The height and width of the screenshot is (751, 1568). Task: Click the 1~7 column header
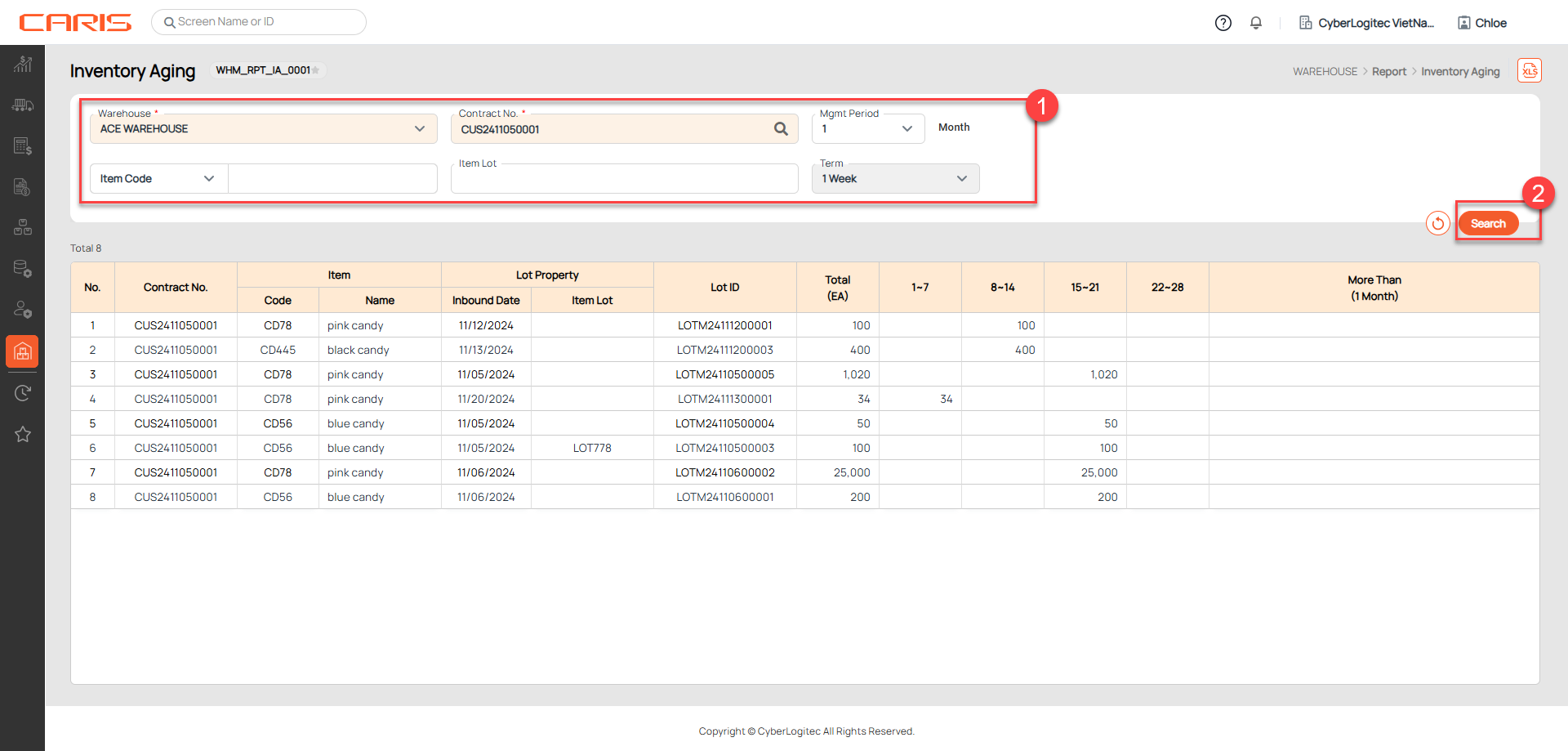(x=920, y=288)
